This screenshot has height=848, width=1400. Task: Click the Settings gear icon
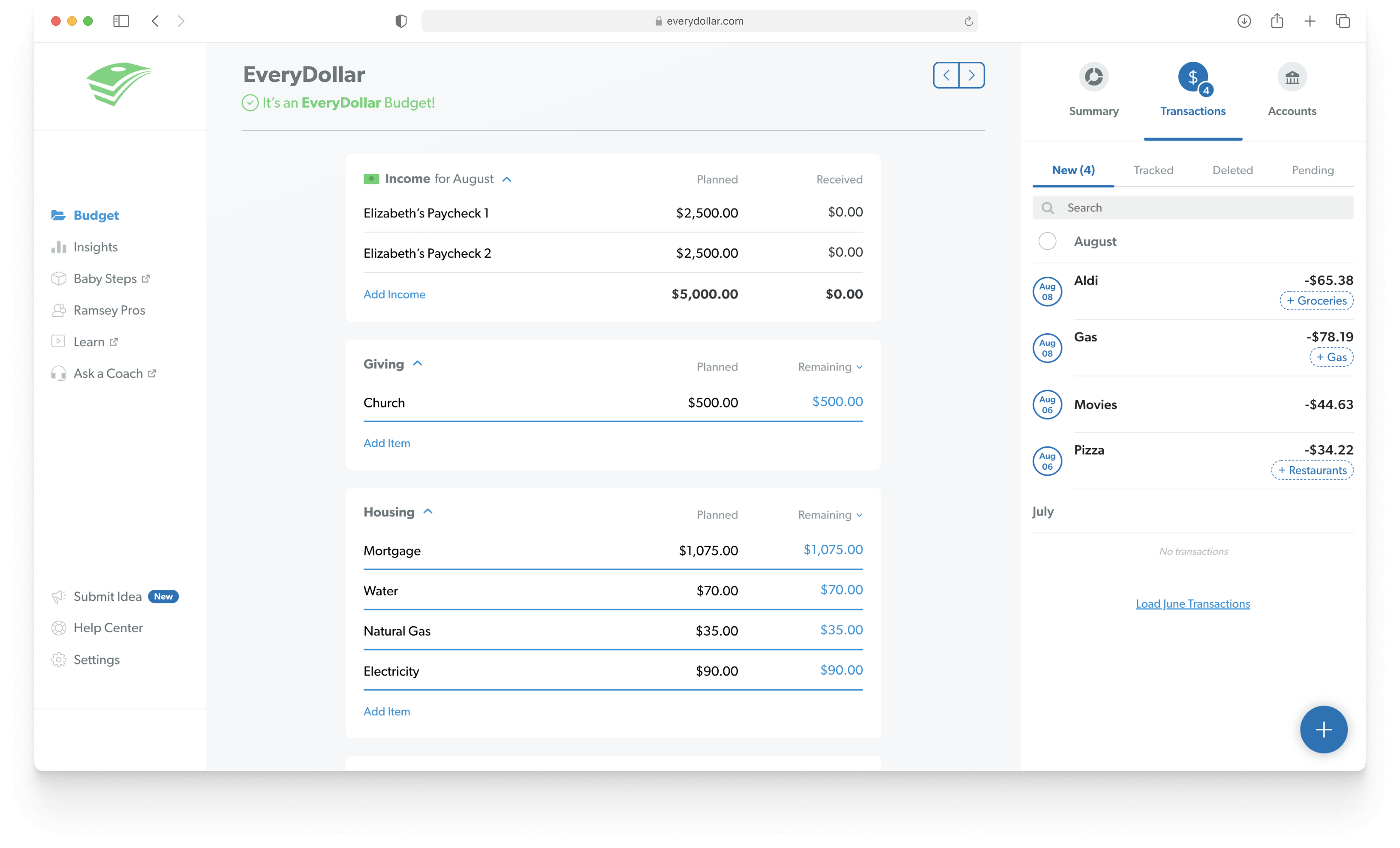[58, 660]
